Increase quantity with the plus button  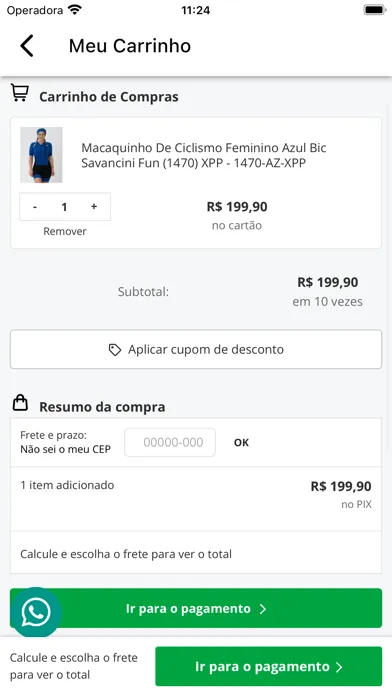pos(94,207)
